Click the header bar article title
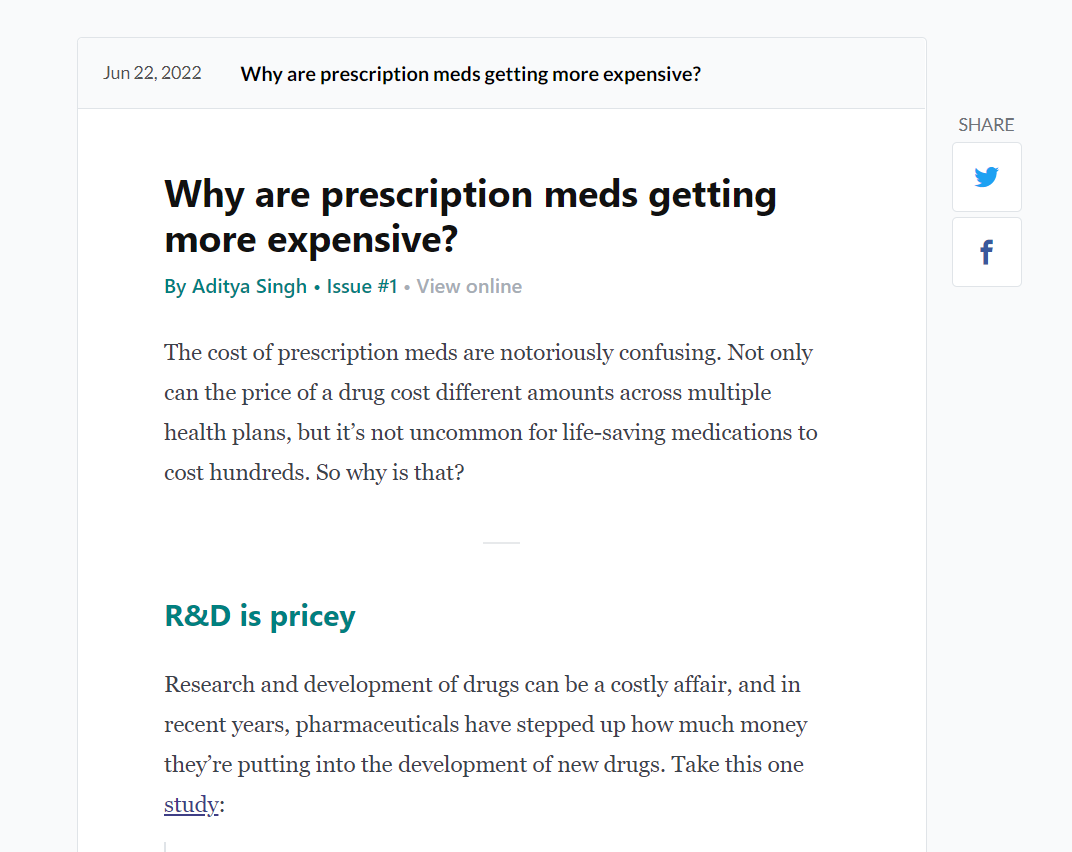 (470, 74)
